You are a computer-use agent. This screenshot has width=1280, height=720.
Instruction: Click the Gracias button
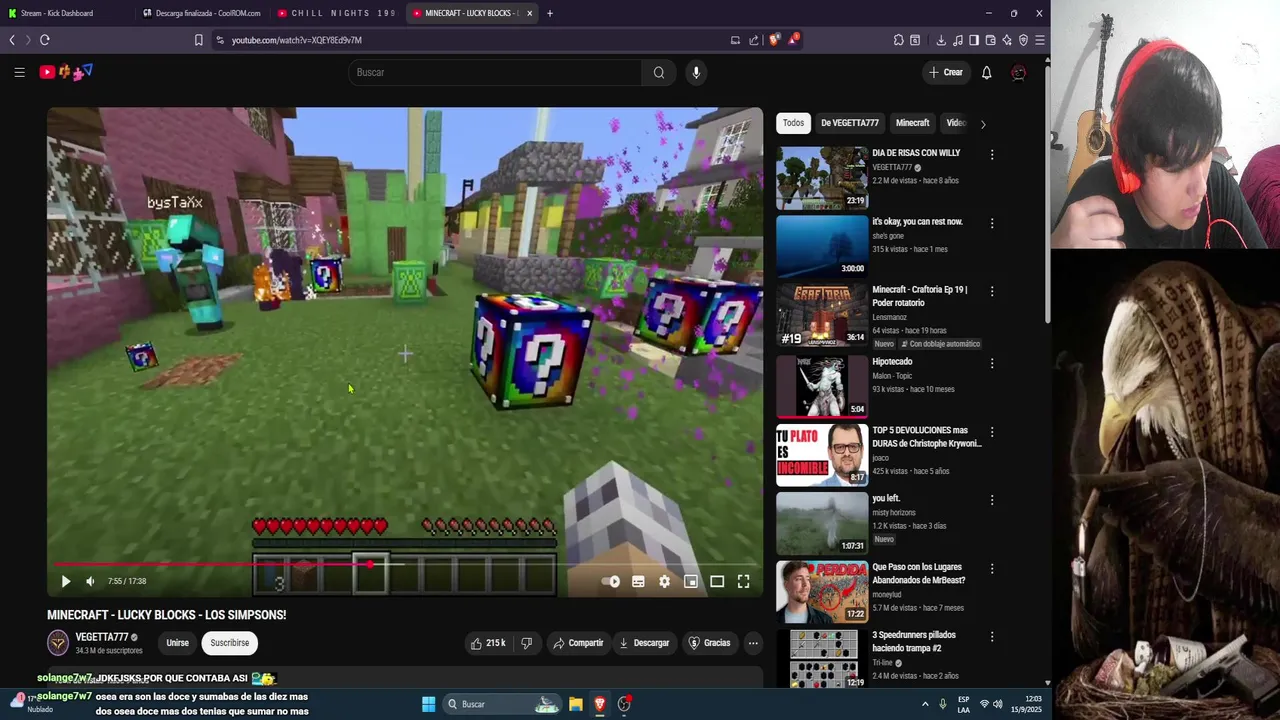(x=710, y=643)
